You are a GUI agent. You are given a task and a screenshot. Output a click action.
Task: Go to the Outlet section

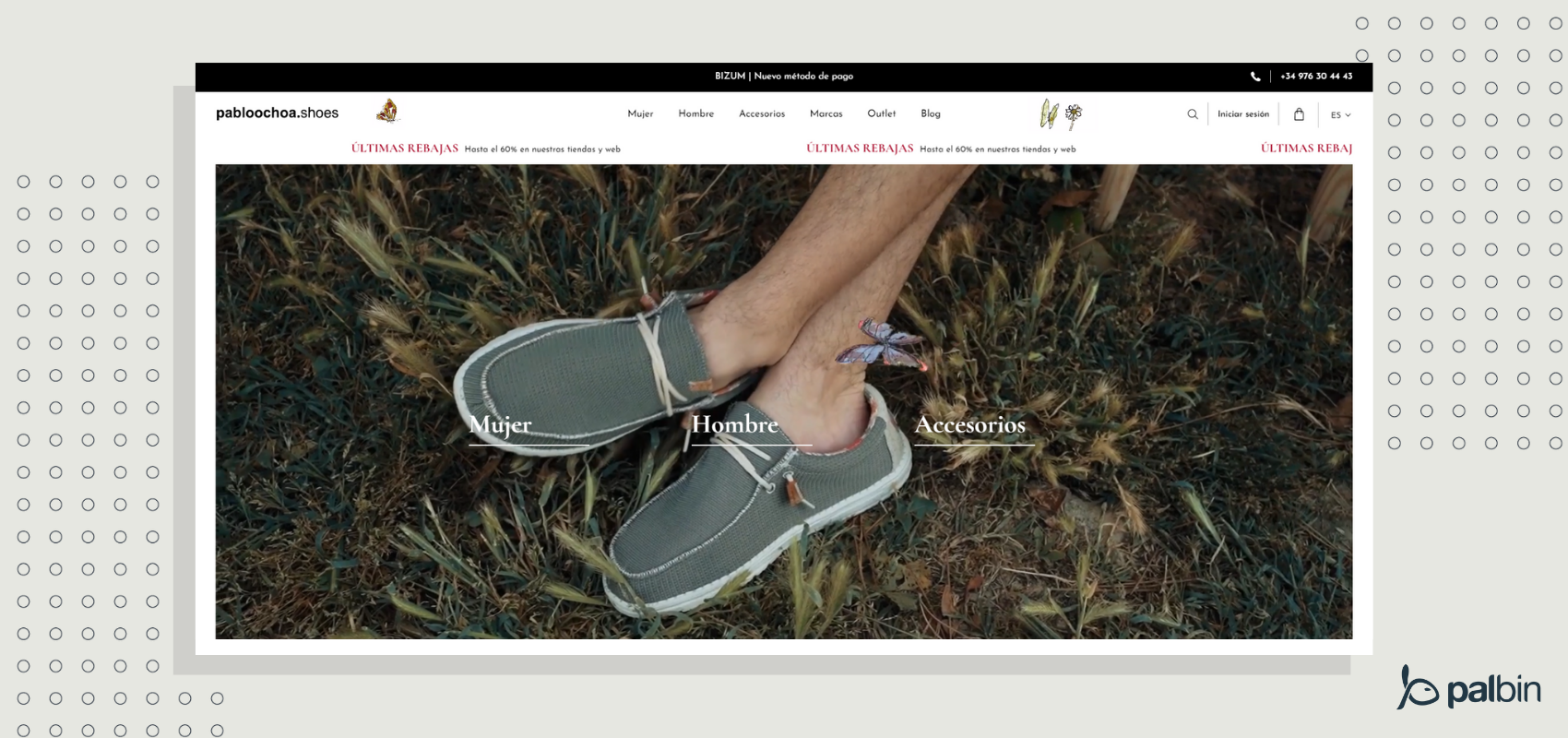pyautogui.click(x=882, y=113)
